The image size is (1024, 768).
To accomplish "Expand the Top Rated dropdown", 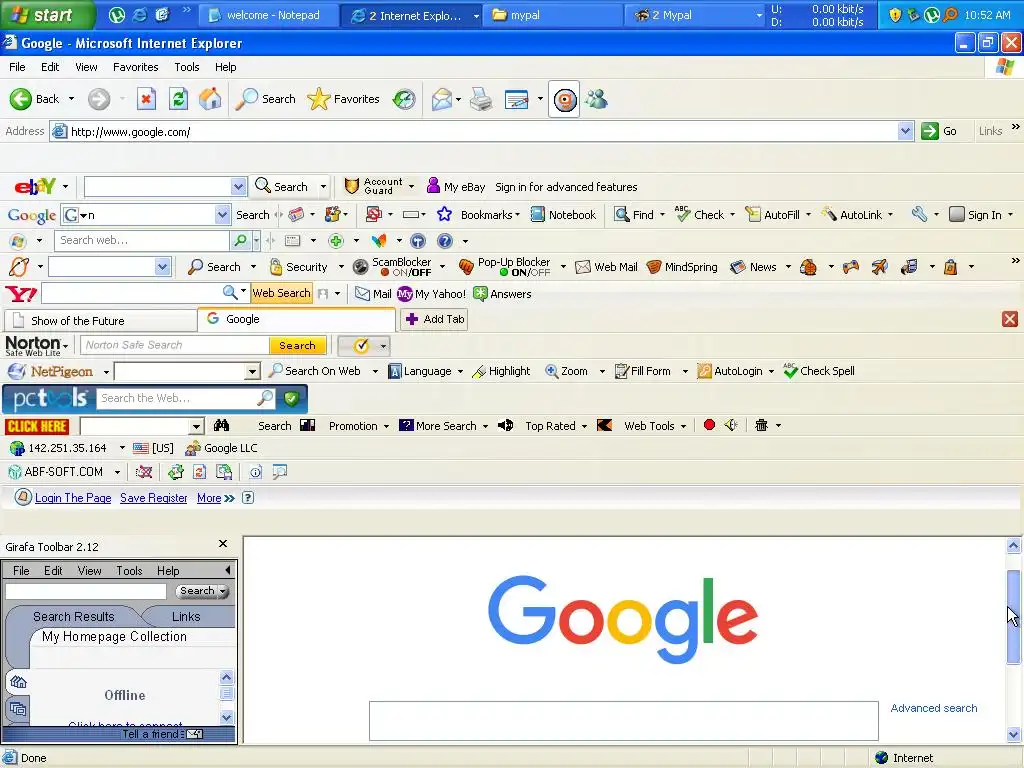I will (584, 426).
